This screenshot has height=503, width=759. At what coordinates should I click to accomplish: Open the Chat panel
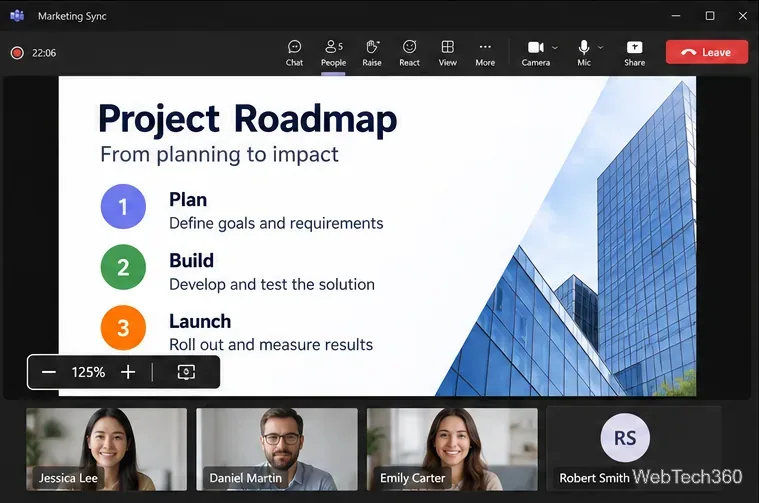294,53
